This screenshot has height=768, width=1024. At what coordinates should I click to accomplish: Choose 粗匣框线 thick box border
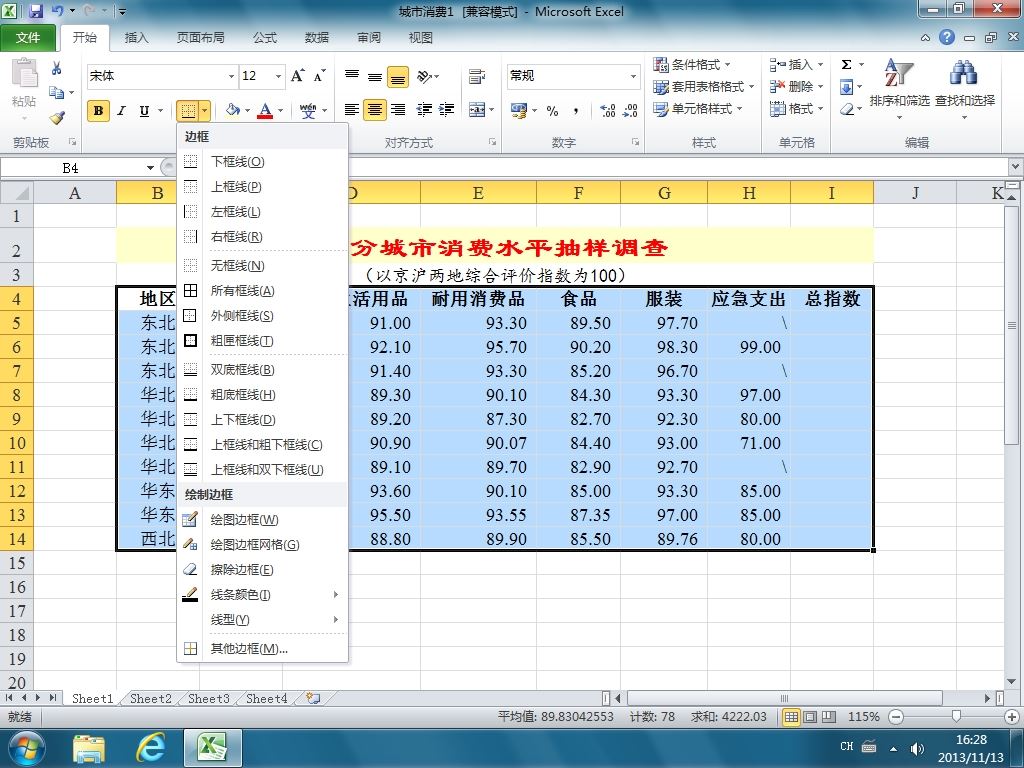point(262,340)
